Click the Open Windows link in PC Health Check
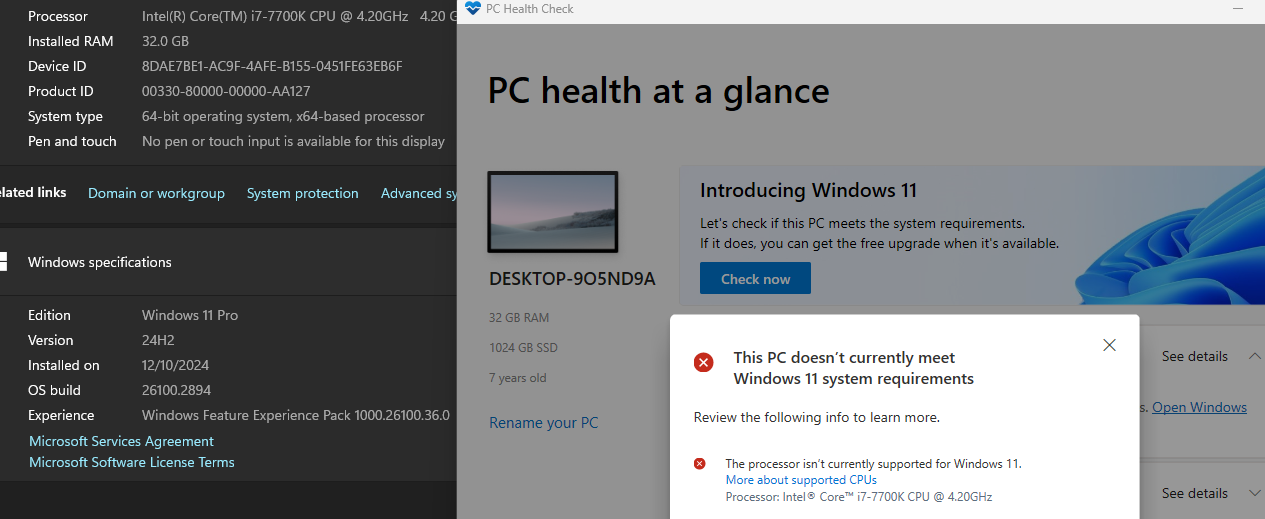 [x=1199, y=407]
